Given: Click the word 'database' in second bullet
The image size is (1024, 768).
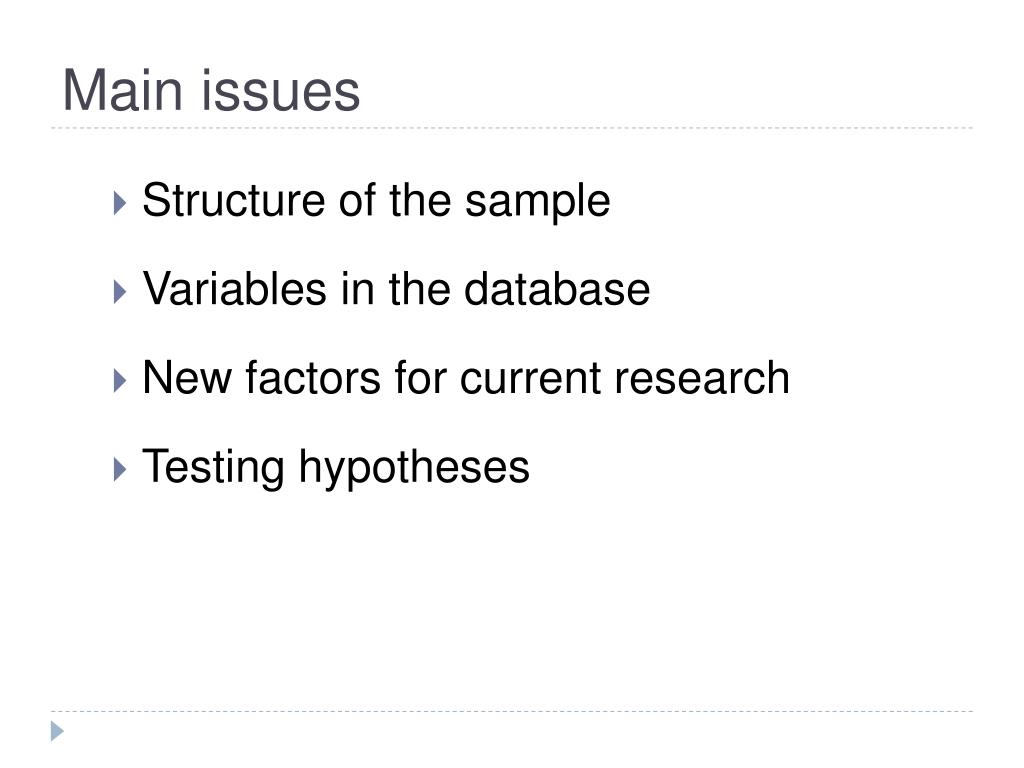Looking at the screenshot, I should point(557,289).
